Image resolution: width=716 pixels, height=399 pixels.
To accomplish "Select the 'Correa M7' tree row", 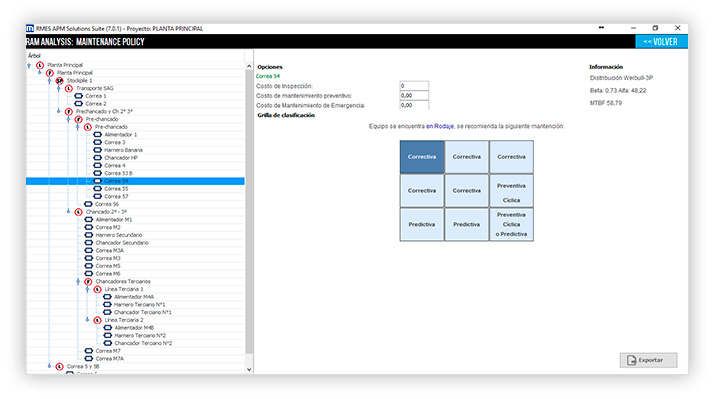I will [136, 351].
